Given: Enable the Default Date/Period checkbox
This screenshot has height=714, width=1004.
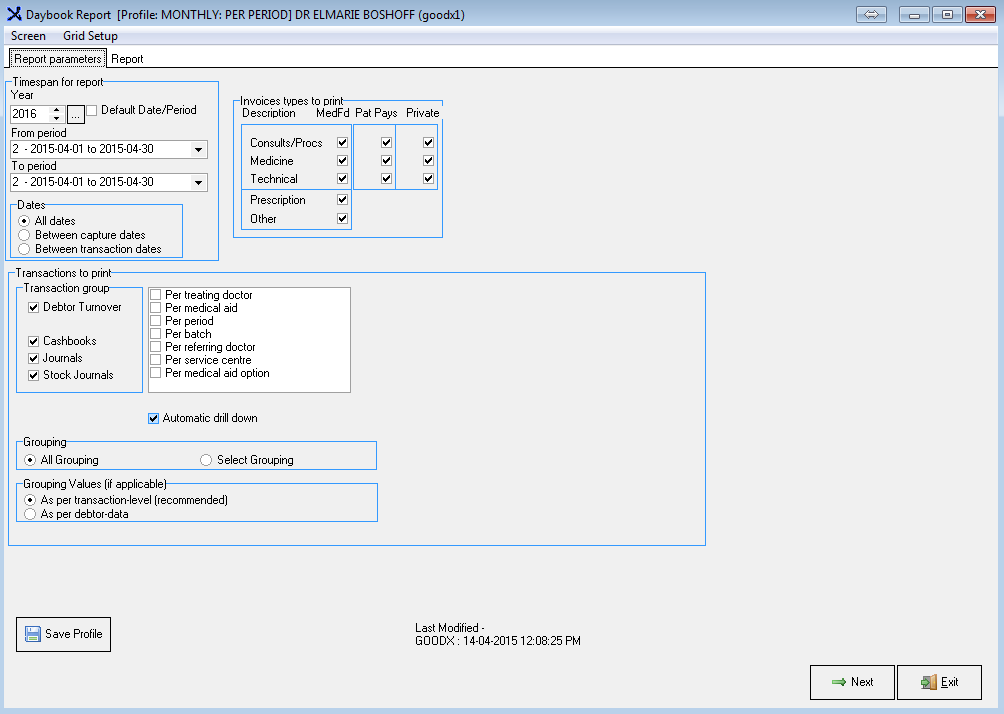Looking at the screenshot, I should coord(92,110).
